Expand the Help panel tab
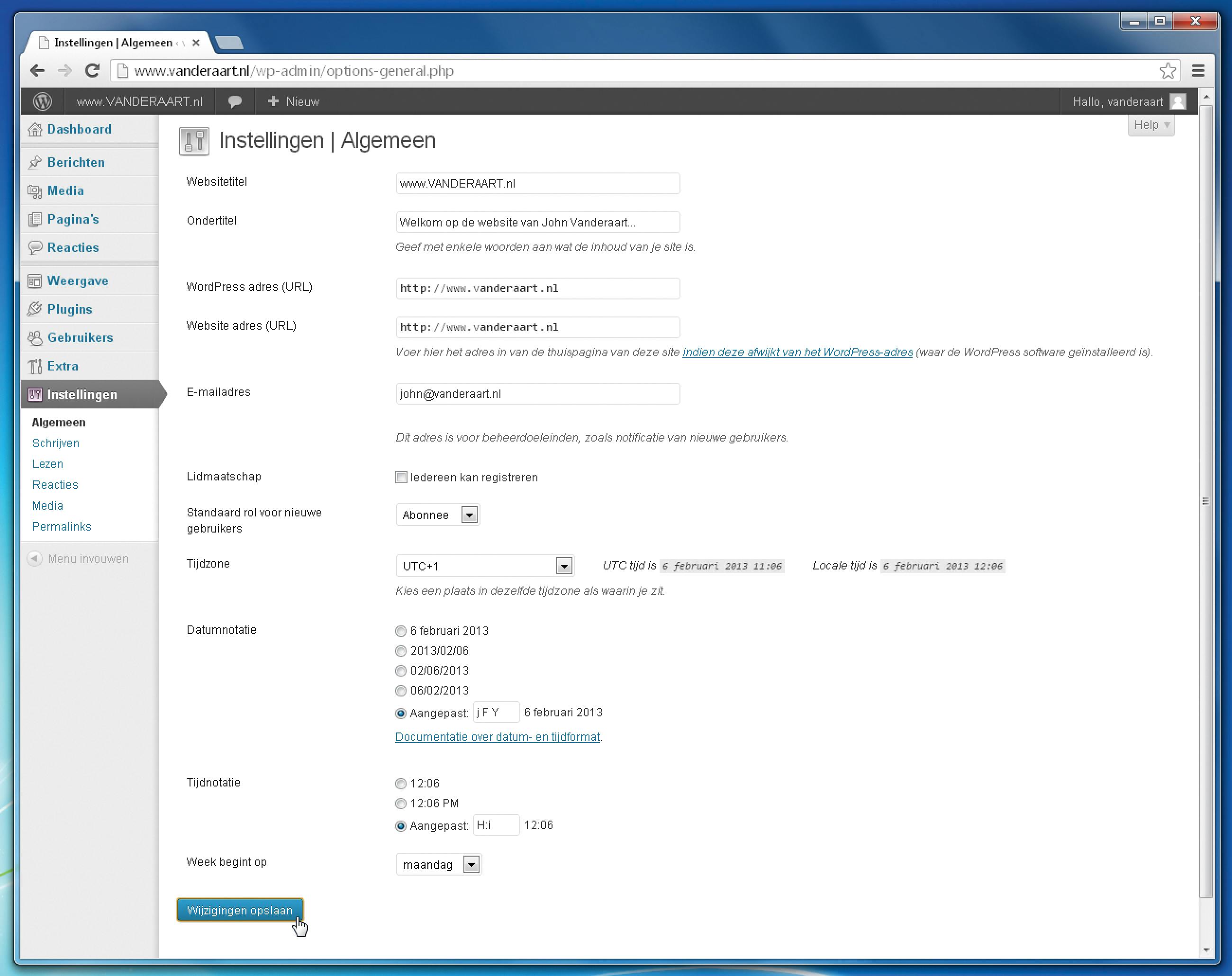This screenshot has height=976, width=1232. (x=1151, y=125)
